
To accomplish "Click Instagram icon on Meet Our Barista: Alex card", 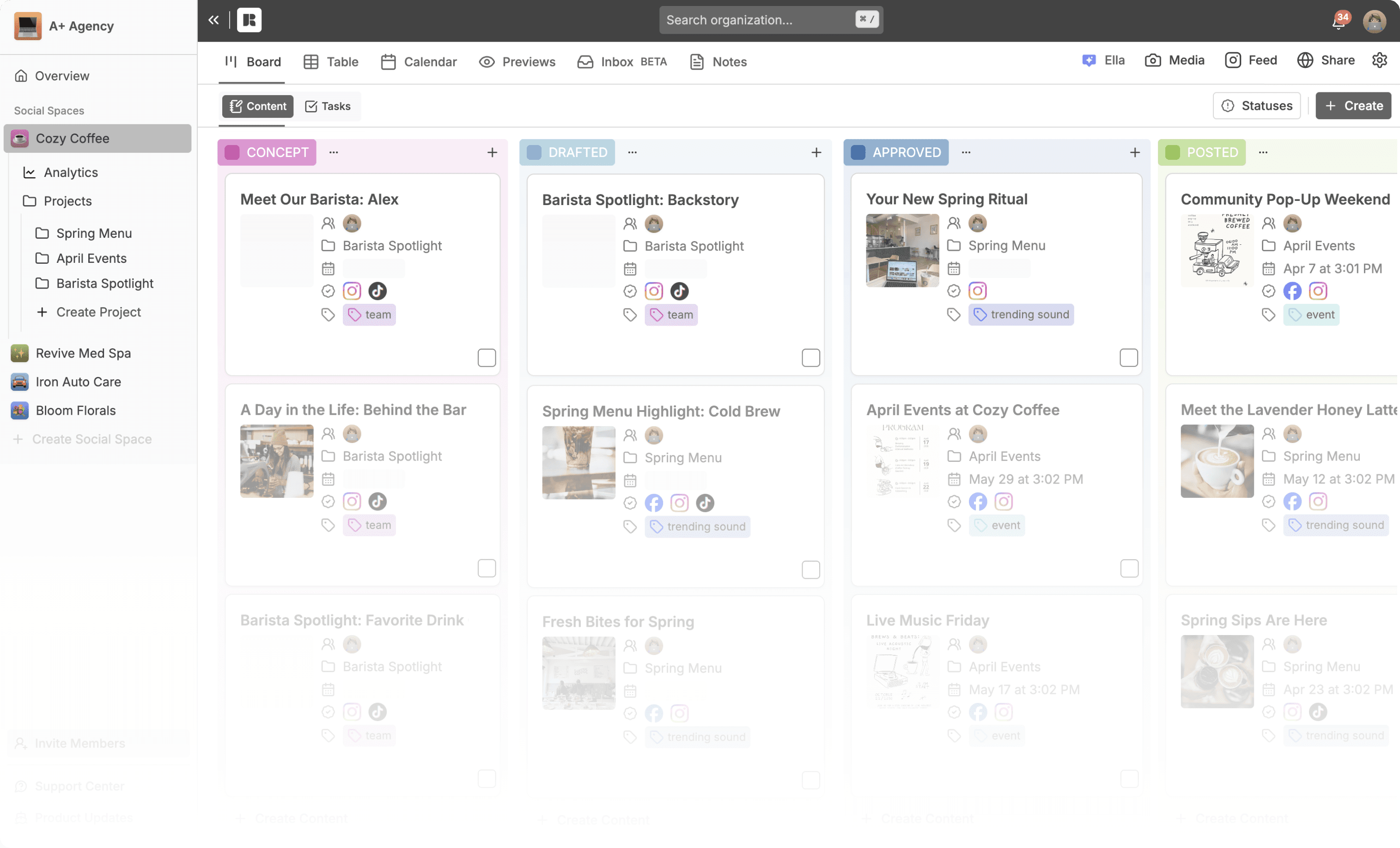I will click(x=352, y=291).
